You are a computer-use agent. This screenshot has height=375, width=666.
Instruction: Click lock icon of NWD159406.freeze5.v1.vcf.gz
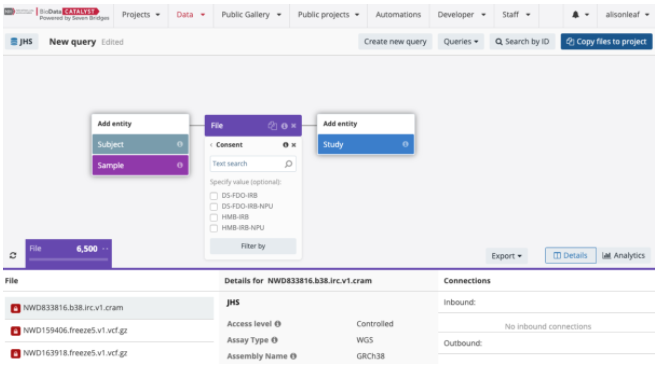pyautogui.click(x=16, y=331)
